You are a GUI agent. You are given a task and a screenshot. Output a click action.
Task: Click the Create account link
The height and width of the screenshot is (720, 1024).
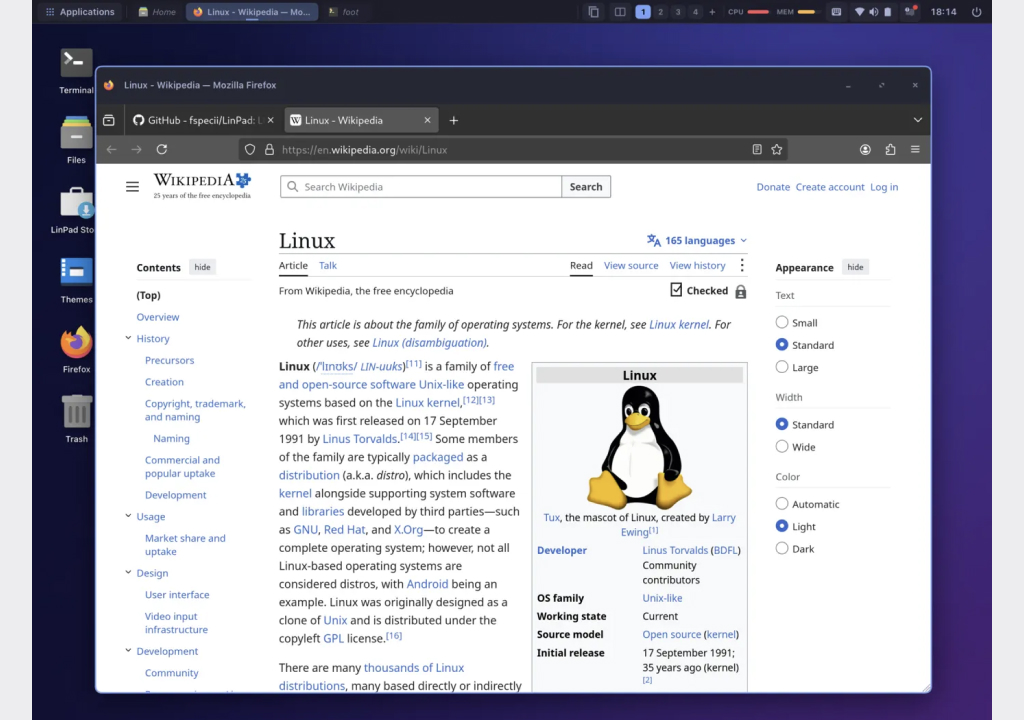pos(830,187)
